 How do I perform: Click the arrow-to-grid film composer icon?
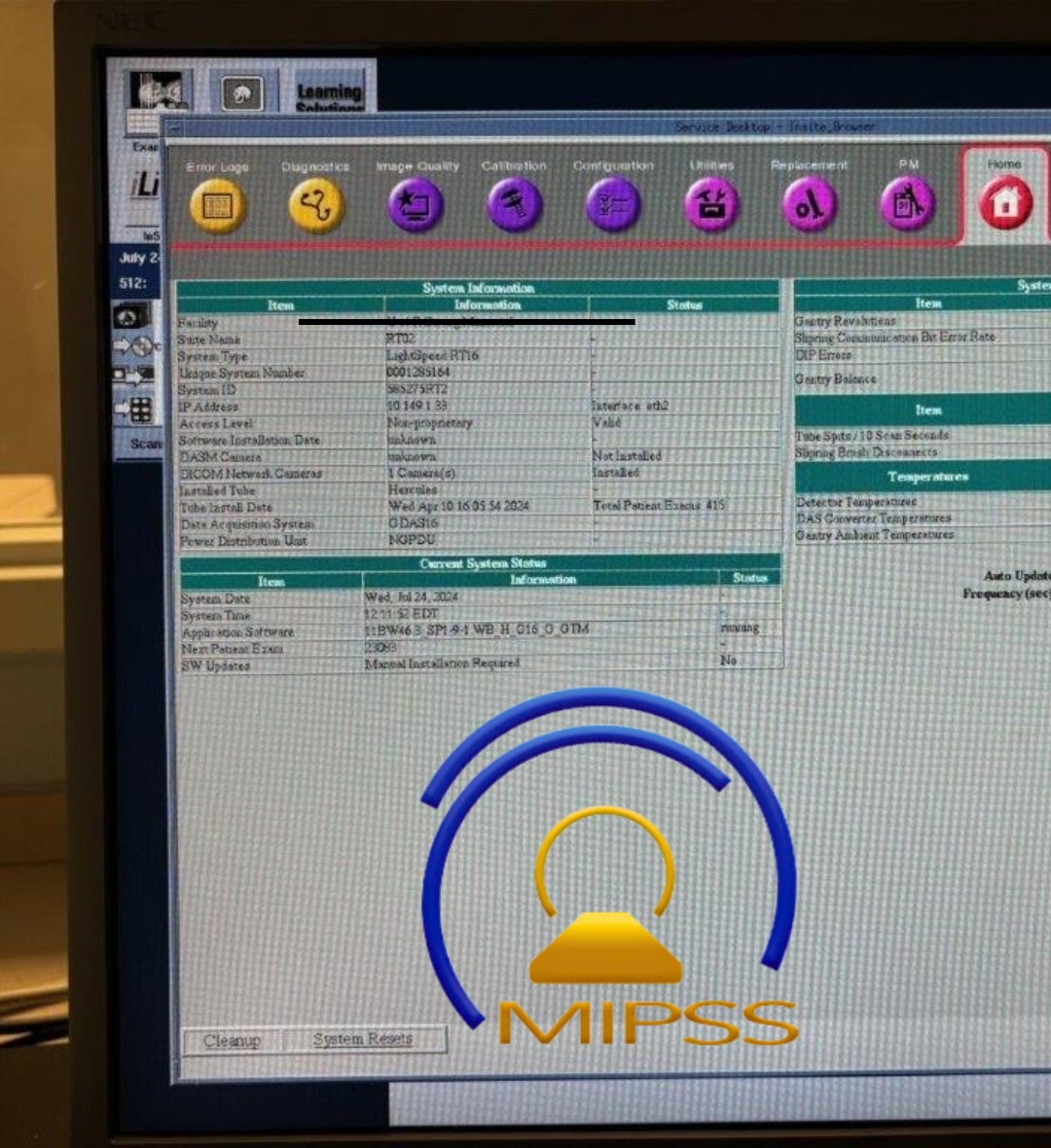[x=134, y=410]
